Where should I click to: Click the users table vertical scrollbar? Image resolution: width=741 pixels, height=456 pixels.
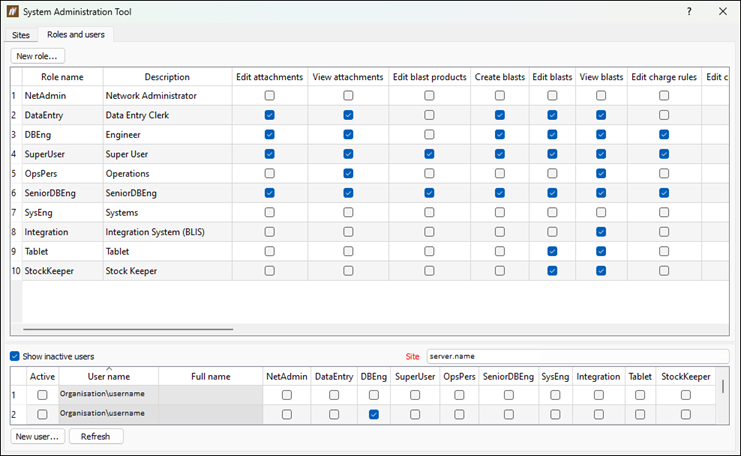point(723,386)
